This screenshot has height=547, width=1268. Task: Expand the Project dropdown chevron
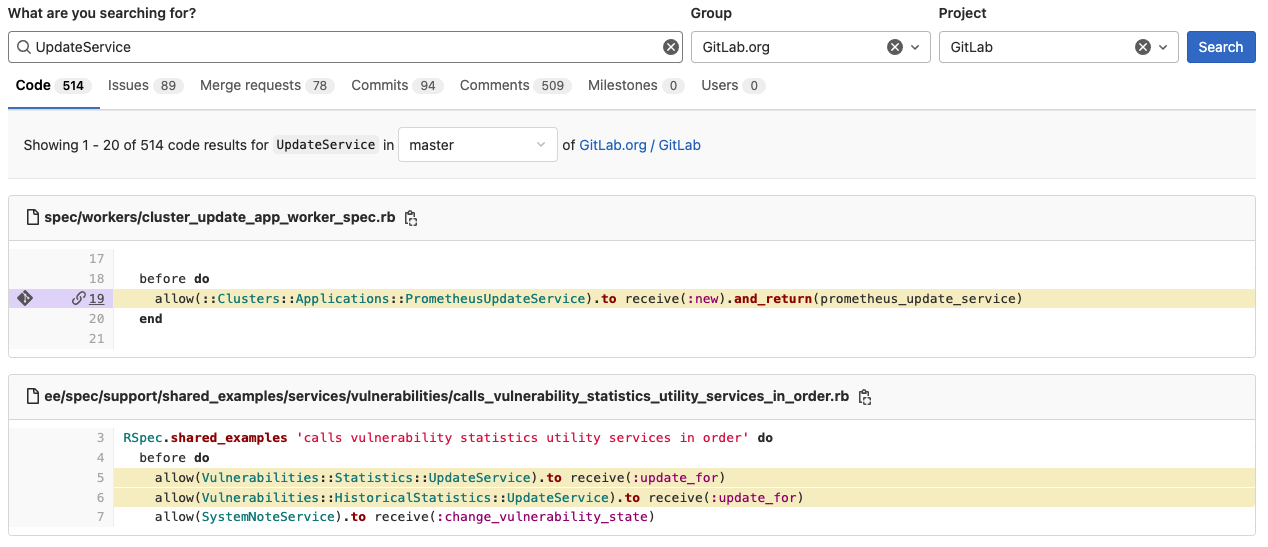point(1163,47)
